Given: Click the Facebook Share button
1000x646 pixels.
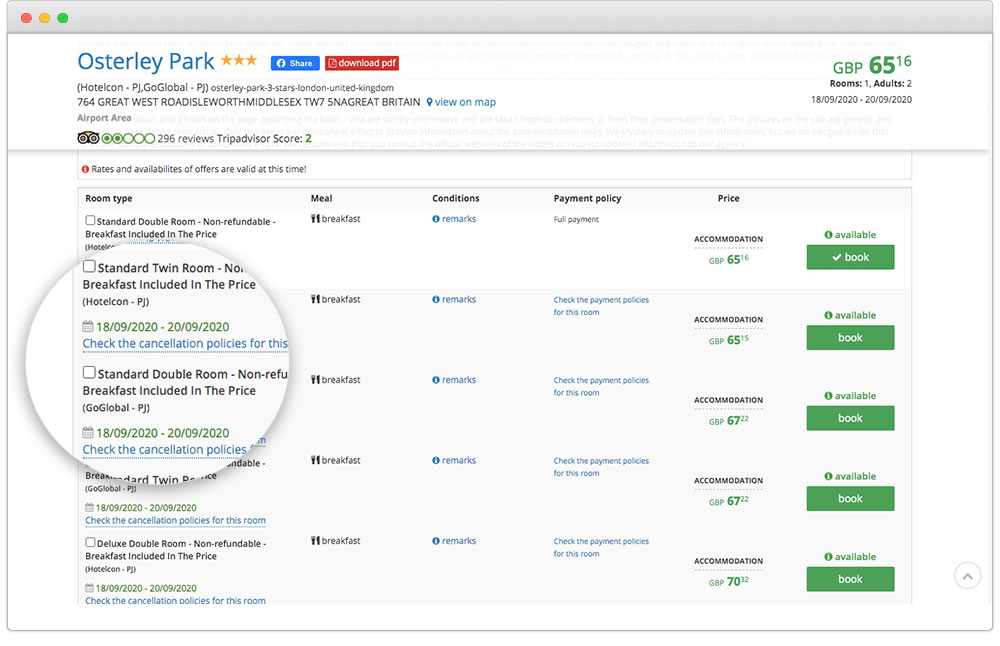Looking at the screenshot, I should pos(295,63).
